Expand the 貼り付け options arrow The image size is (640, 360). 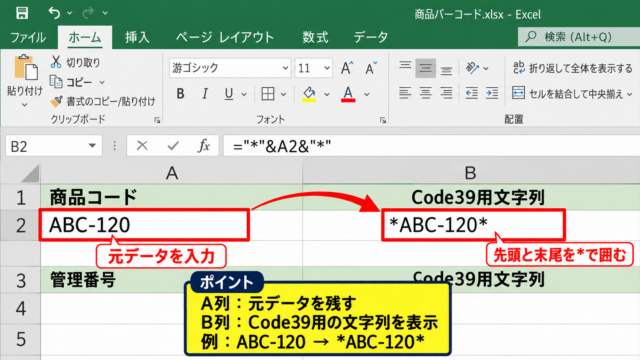[24, 105]
